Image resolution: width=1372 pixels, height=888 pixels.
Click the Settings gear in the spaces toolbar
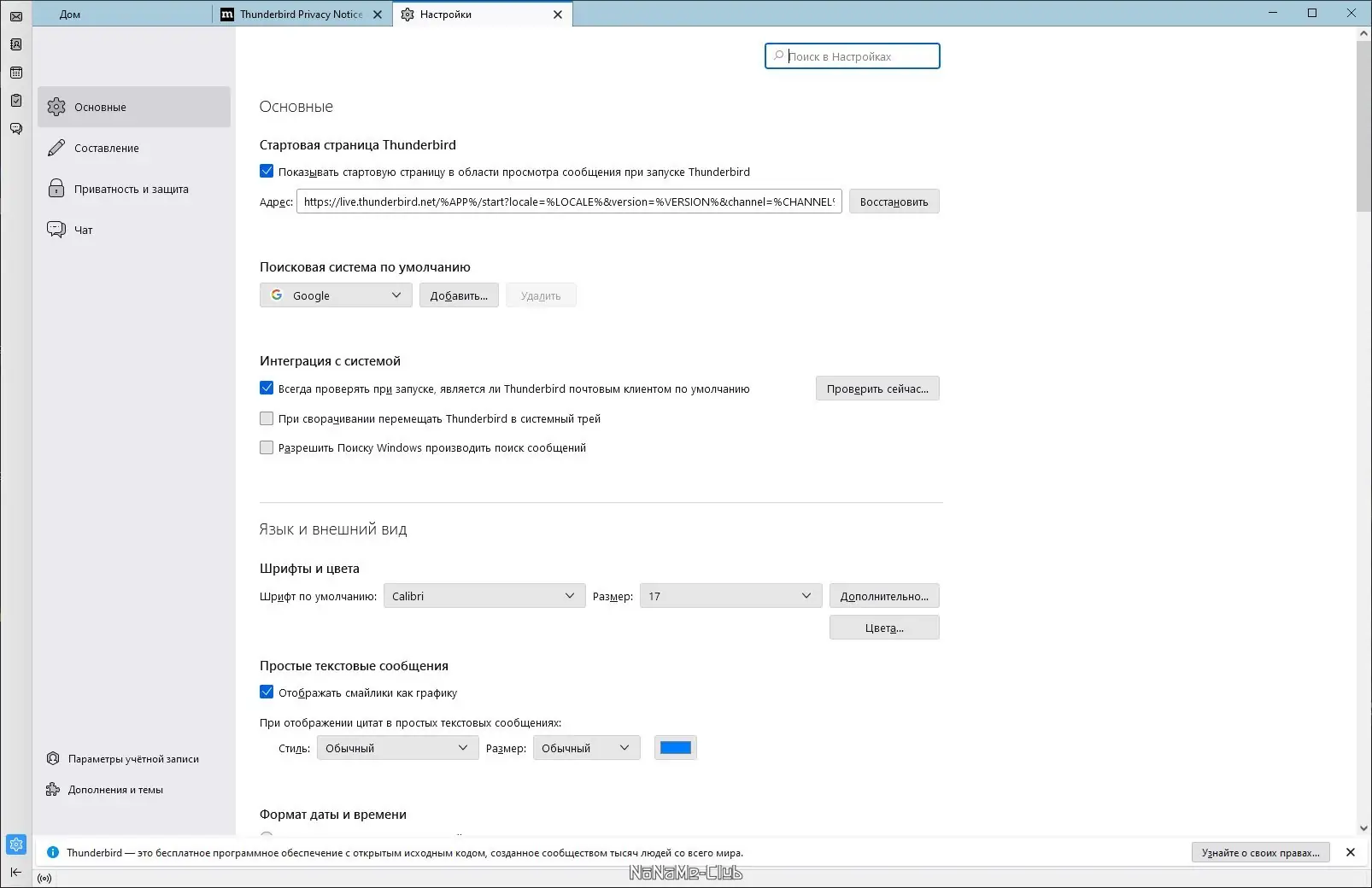tap(16, 845)
